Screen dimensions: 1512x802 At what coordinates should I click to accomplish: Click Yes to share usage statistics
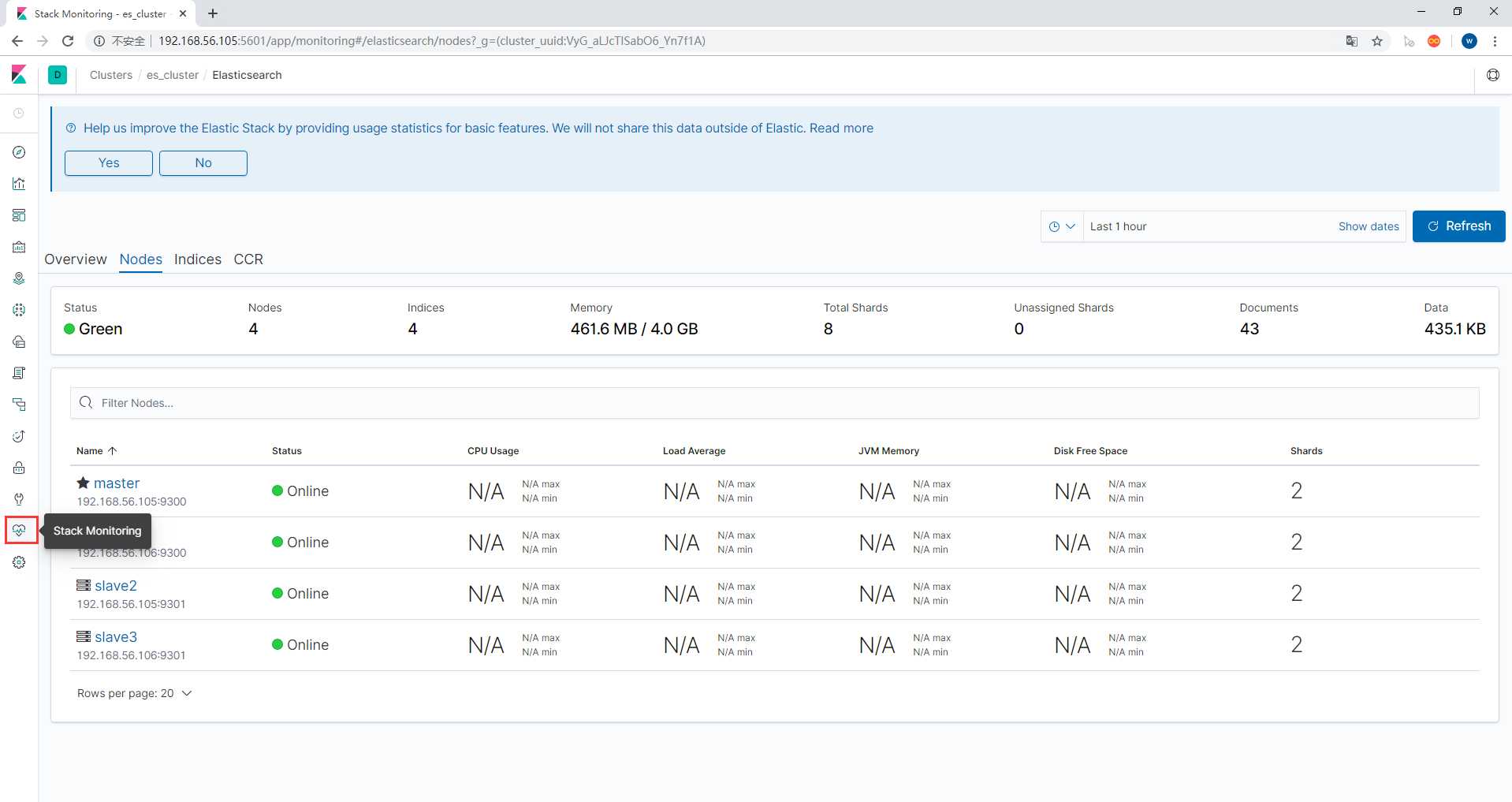point(109,162)
